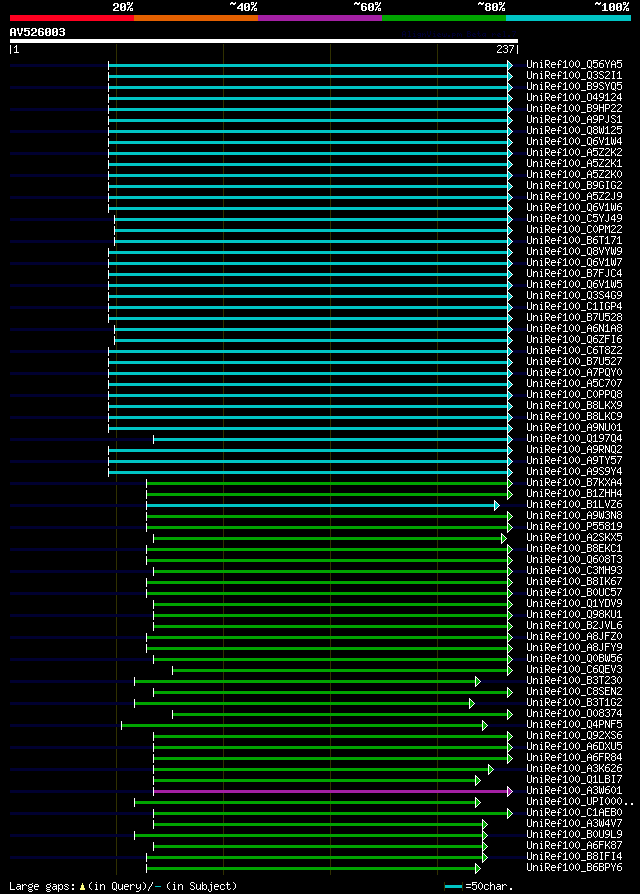640x894 pixels.
Task: Select the UniRef100_Q6ZFI6 label
Action: tap(574, 340)
